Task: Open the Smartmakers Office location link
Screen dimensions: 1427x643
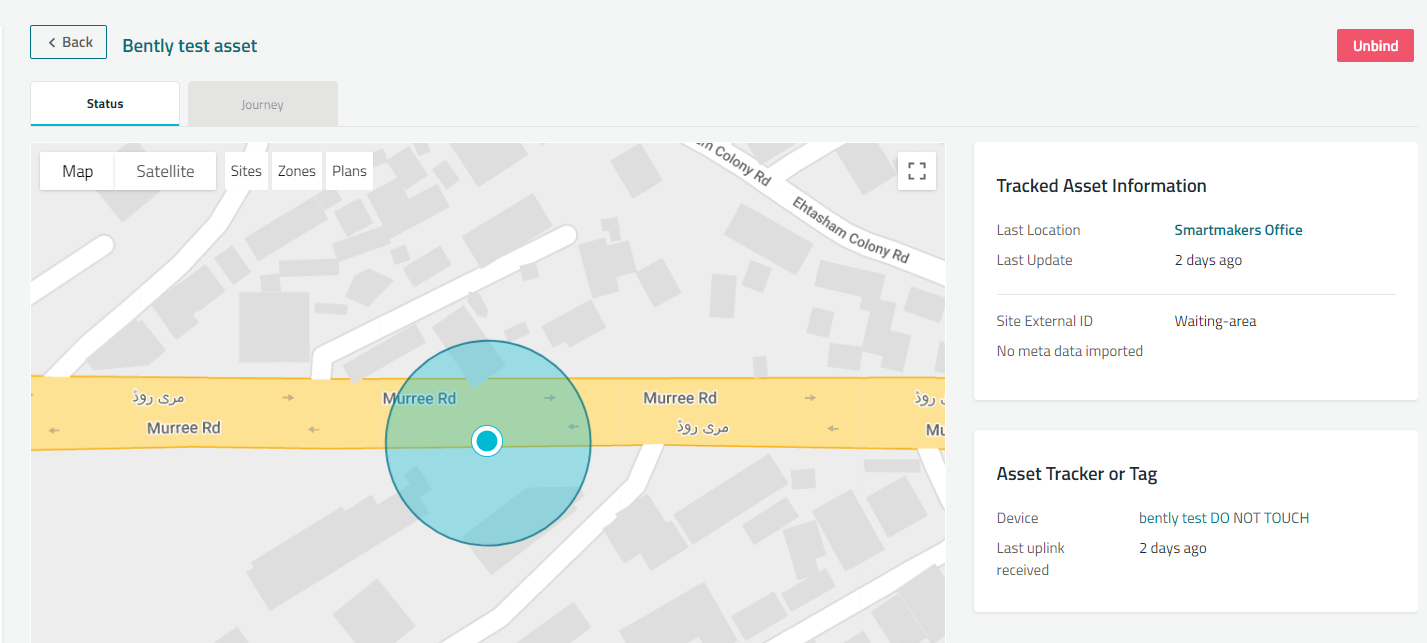Action: [x=1238, y=230]
